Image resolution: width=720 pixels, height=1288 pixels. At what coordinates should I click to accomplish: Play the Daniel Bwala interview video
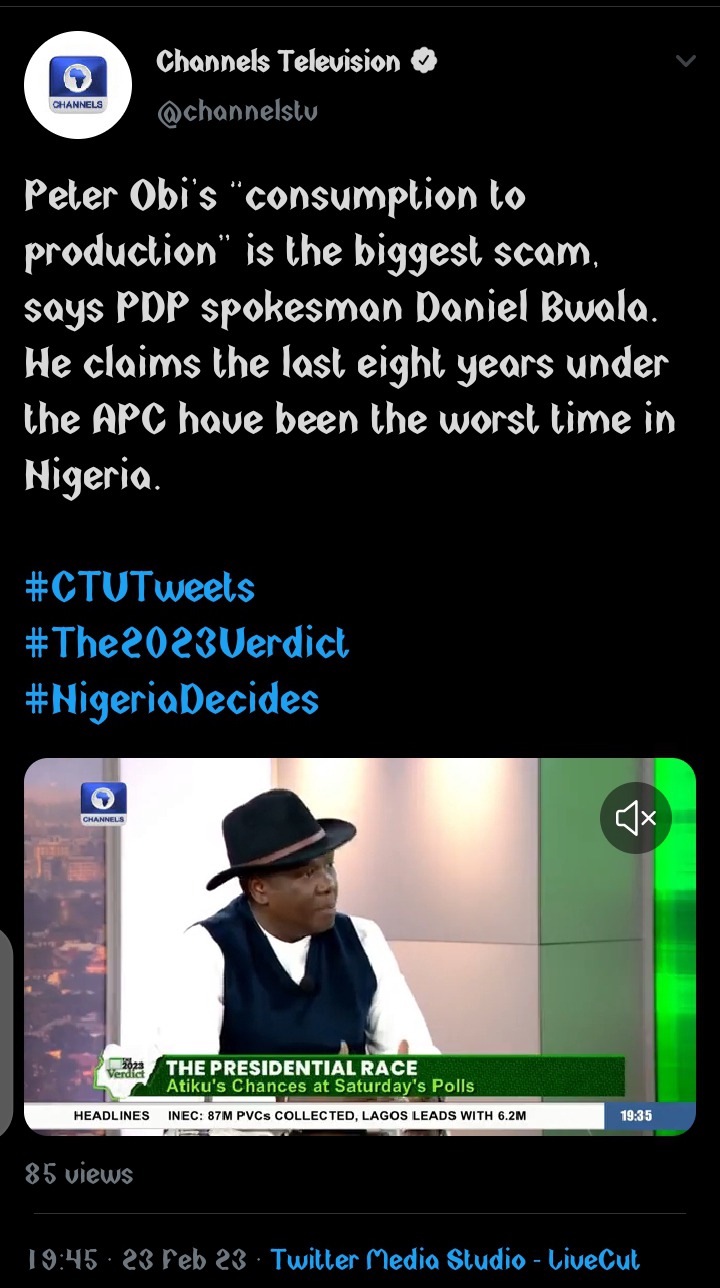(360, 946)
